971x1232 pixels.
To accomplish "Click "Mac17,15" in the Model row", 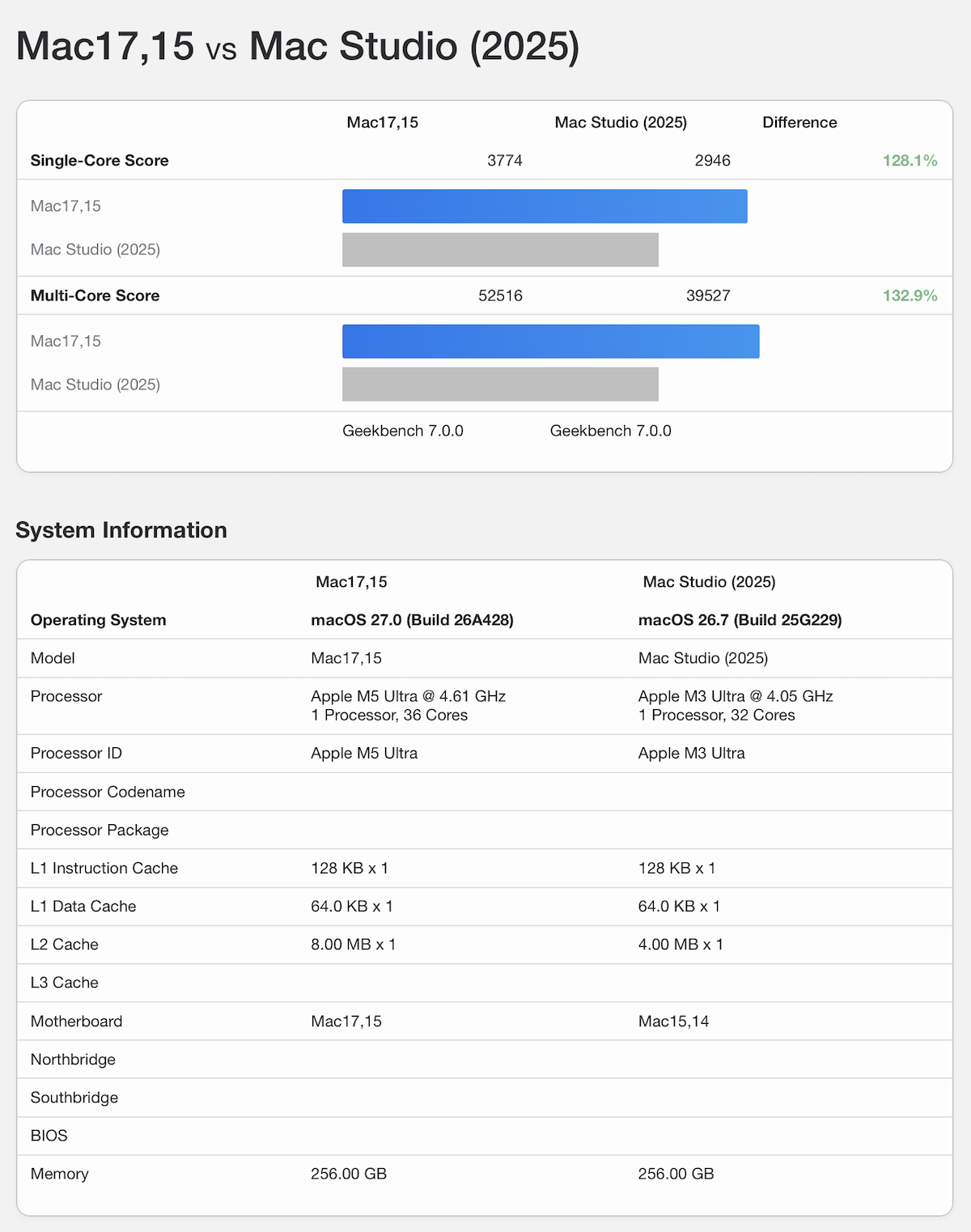I will 346,658.
